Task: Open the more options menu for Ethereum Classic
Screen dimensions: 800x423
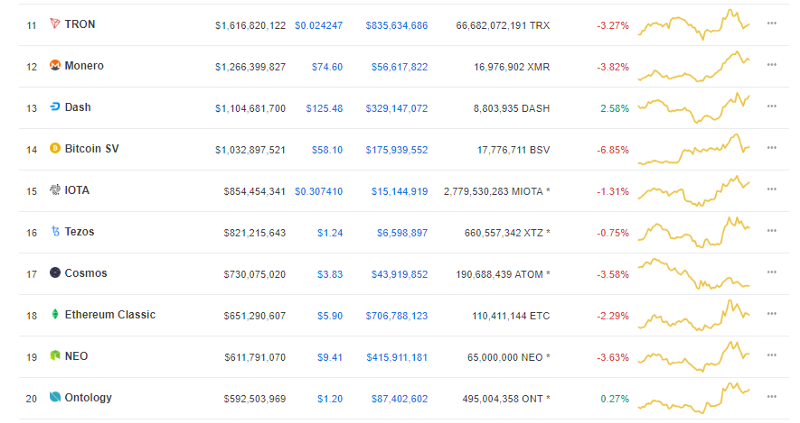Action: pyautogui.click(x=771, y=314)
